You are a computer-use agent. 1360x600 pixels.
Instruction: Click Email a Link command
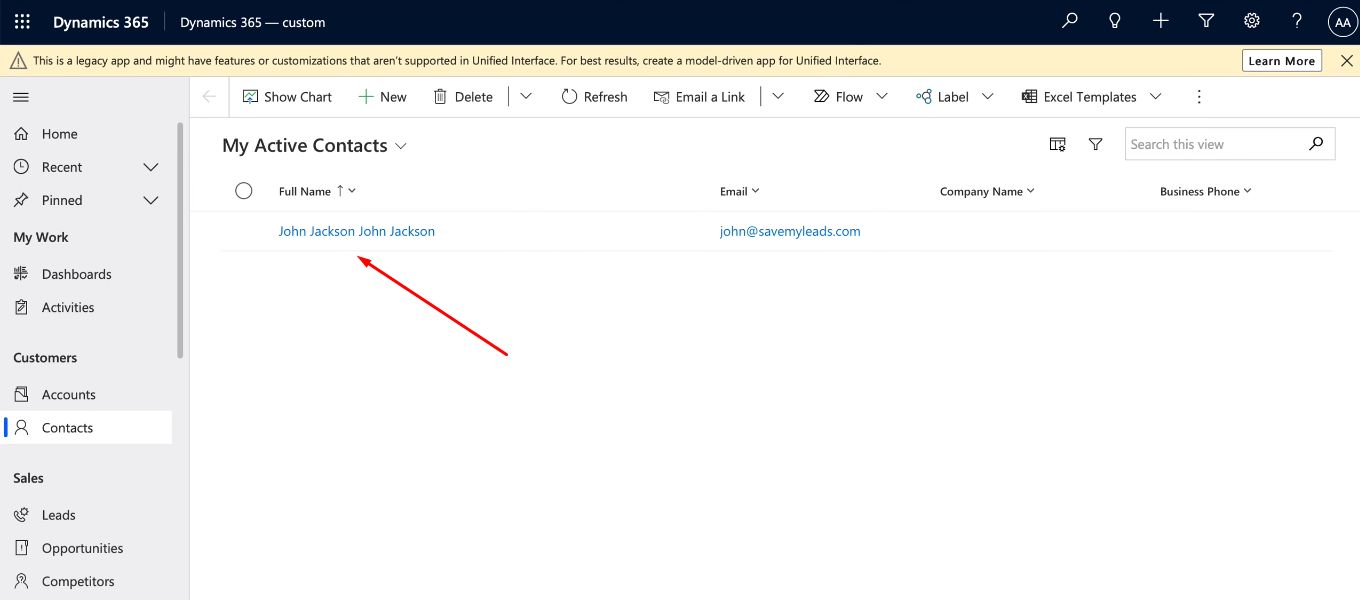[699, 97]
